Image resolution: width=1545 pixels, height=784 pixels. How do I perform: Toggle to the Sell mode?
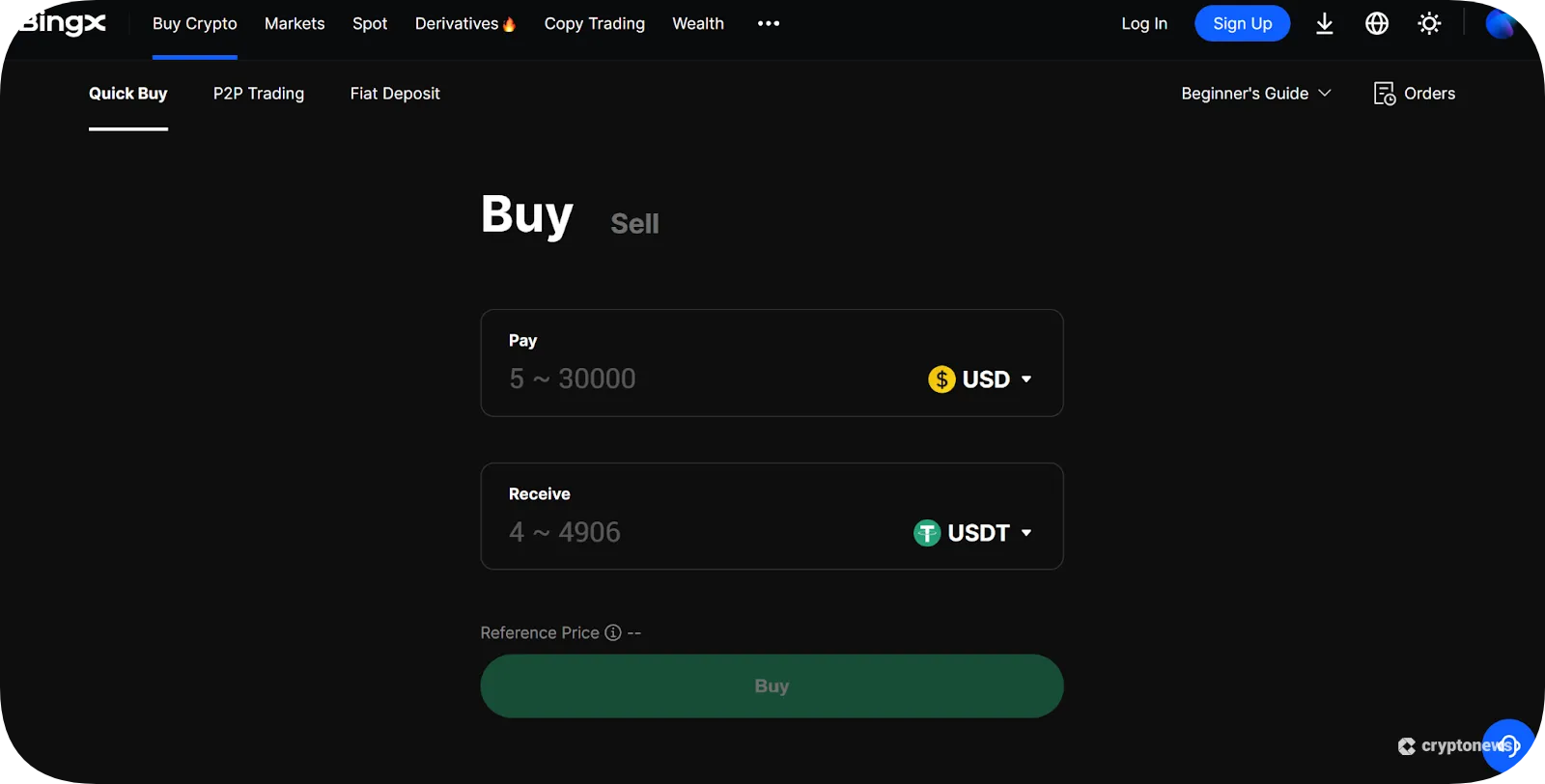coord(633,223)
